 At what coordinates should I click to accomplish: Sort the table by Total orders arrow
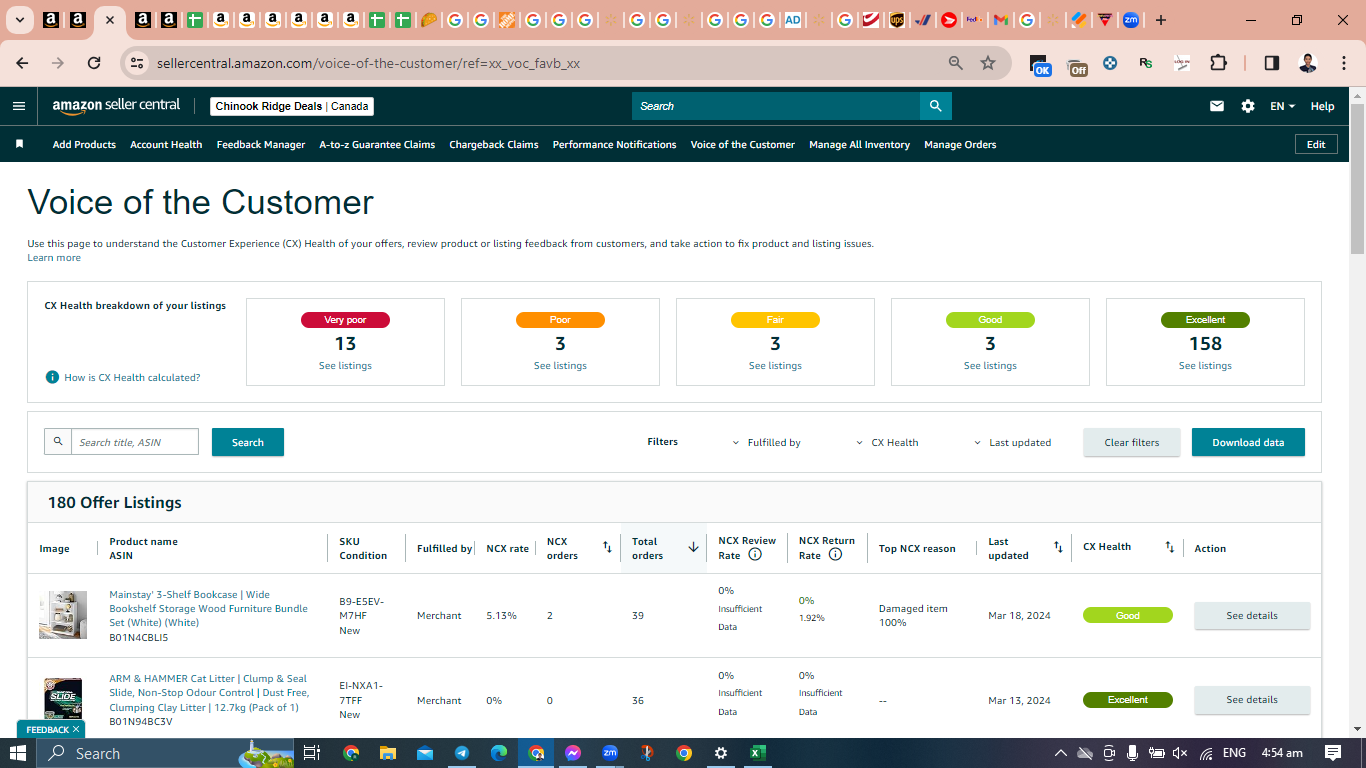(x=693, y=547)
